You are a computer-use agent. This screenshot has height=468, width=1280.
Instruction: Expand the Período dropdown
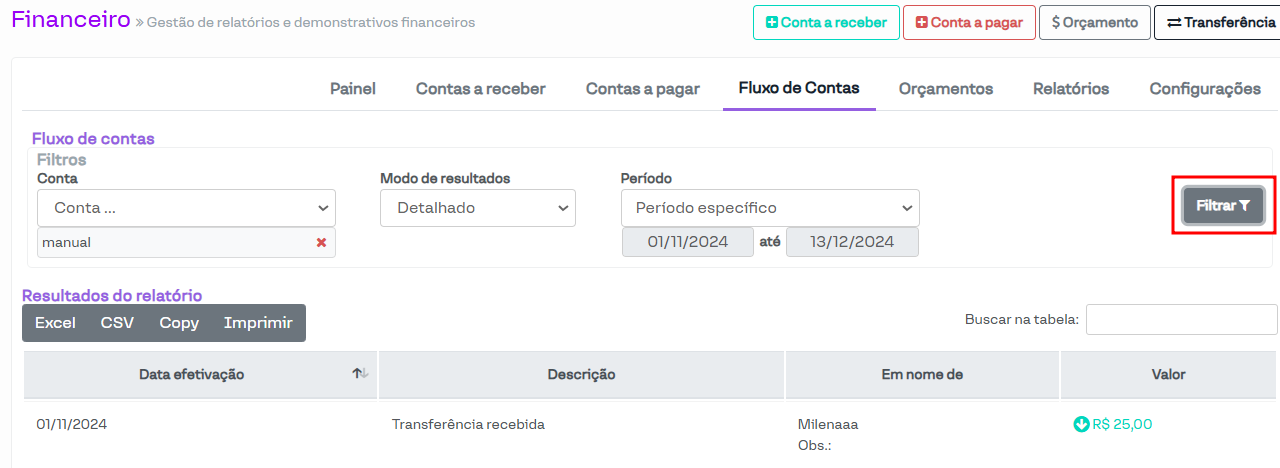[x=769, y=208]
